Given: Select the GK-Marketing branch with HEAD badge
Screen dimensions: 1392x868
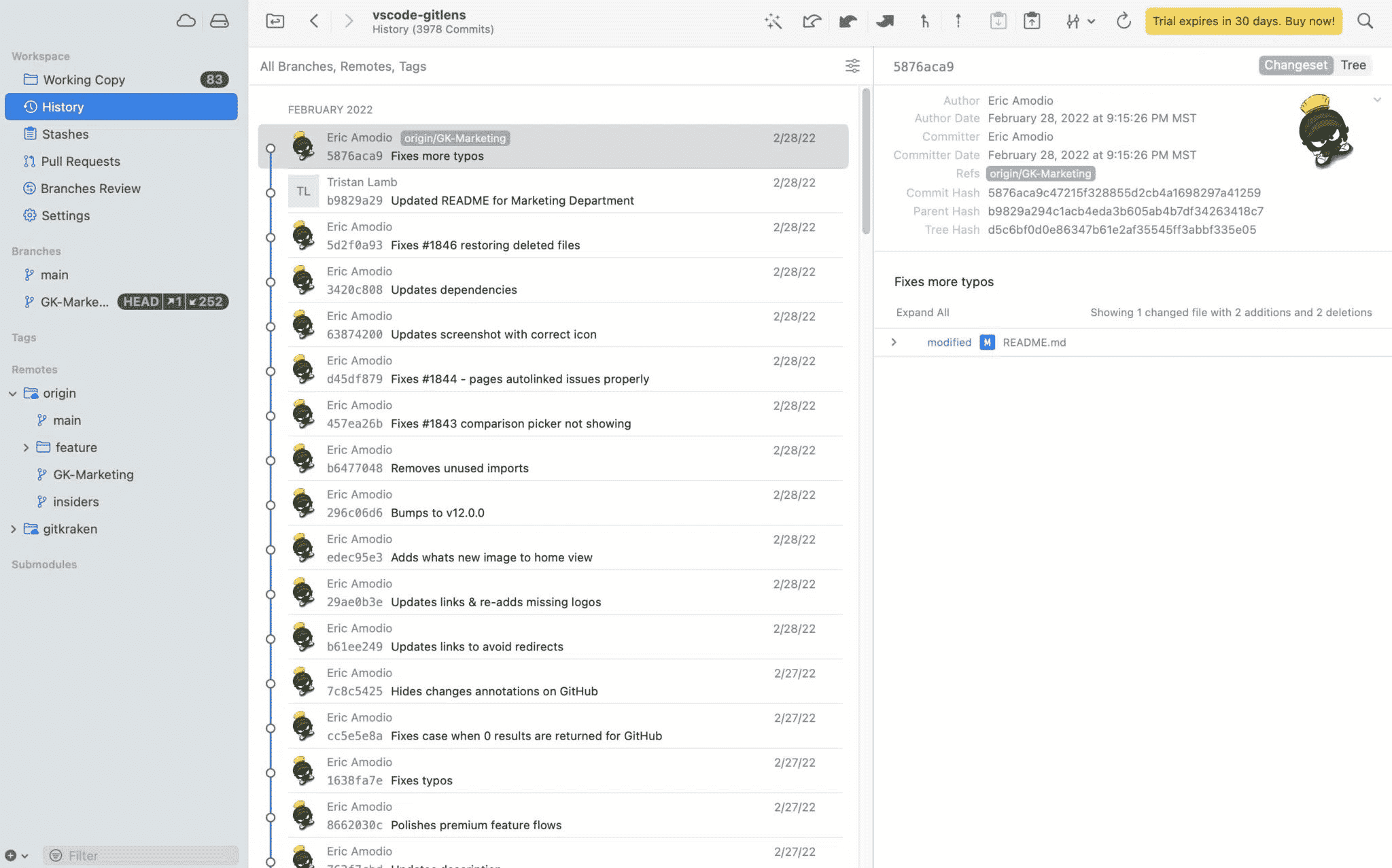Looking at the screenshot, I should (x=75, y=301).
